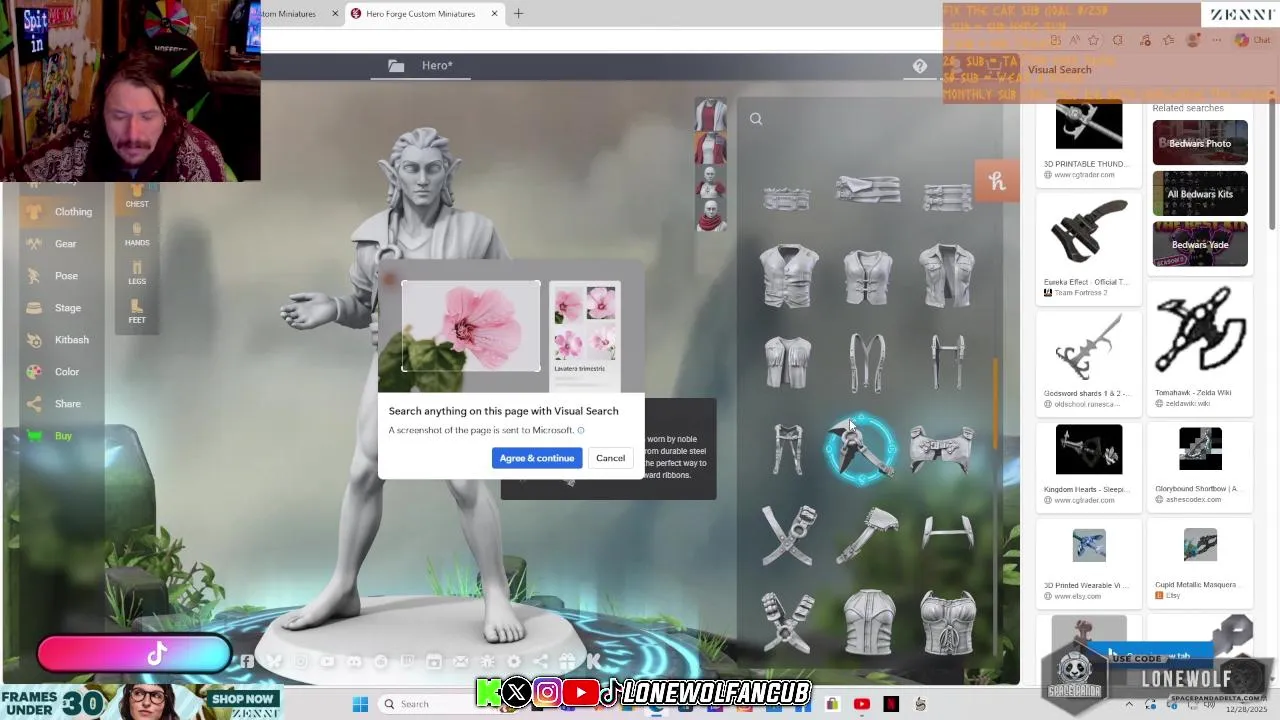
Task: Select the highlighted shoulder armor item with cyan ring
Action: click(x=860, y=450)
